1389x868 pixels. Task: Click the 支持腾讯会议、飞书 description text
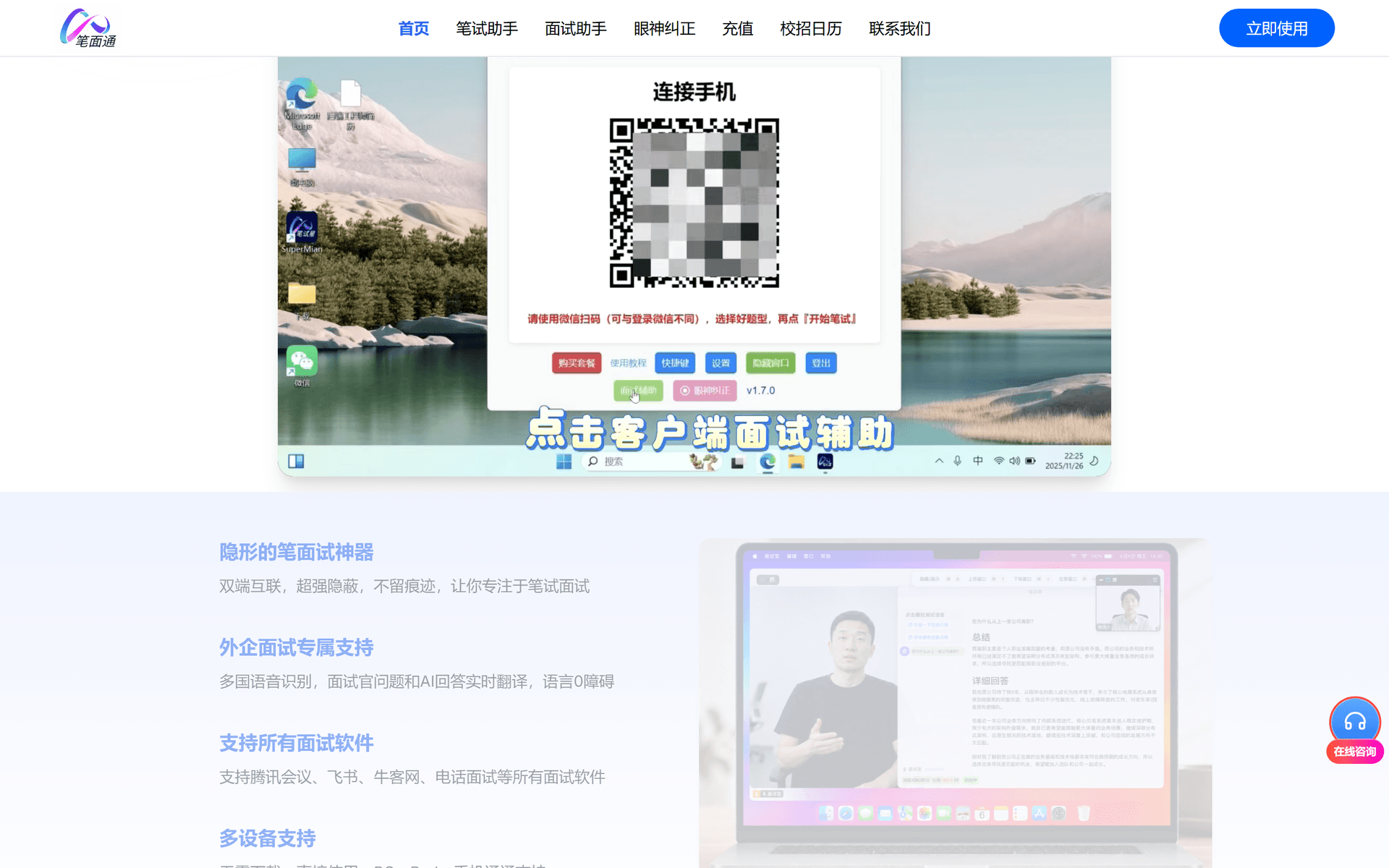tap(412, 777)
